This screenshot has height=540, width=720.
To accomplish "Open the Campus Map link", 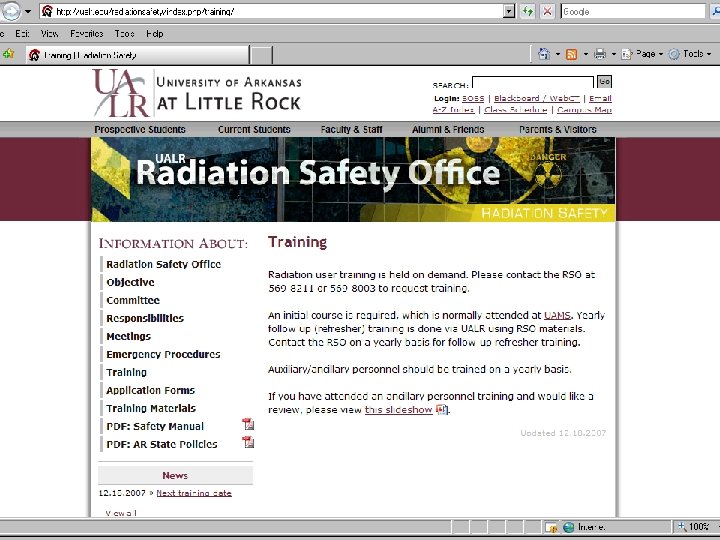I will [585, 110].
